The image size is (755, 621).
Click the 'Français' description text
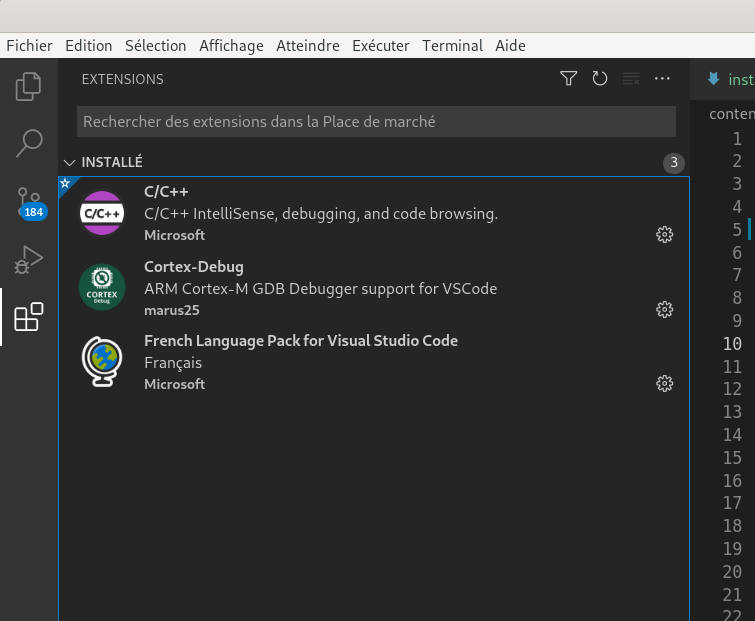173,363
